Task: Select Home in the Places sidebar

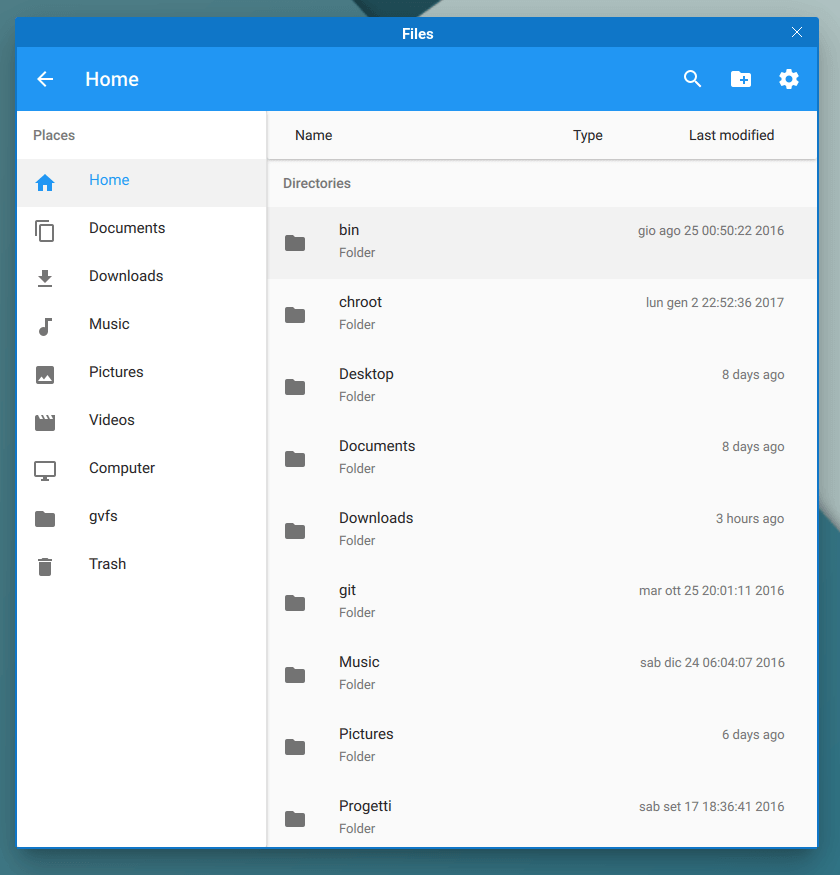Action: point(109,181)
